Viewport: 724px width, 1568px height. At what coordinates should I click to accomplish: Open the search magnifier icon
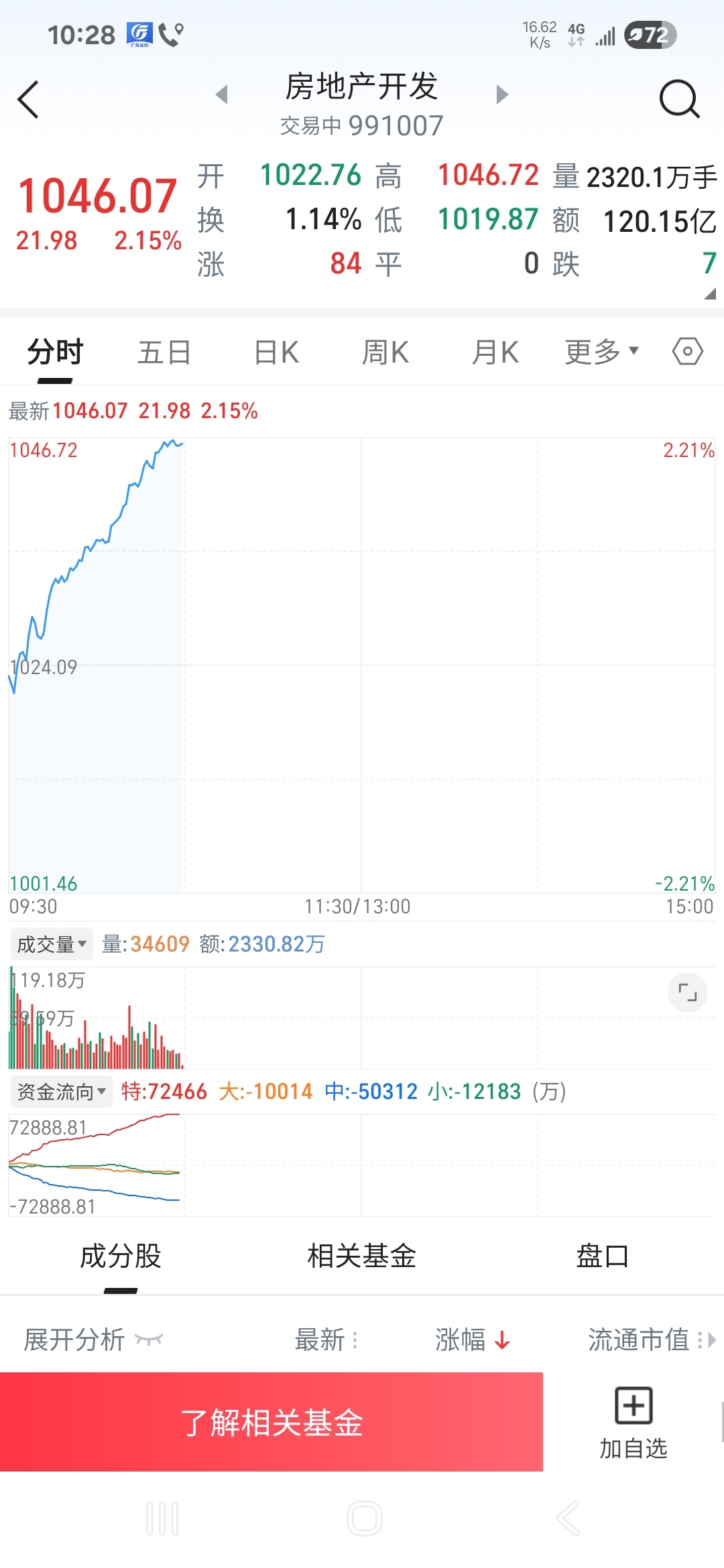click(679, 99)
